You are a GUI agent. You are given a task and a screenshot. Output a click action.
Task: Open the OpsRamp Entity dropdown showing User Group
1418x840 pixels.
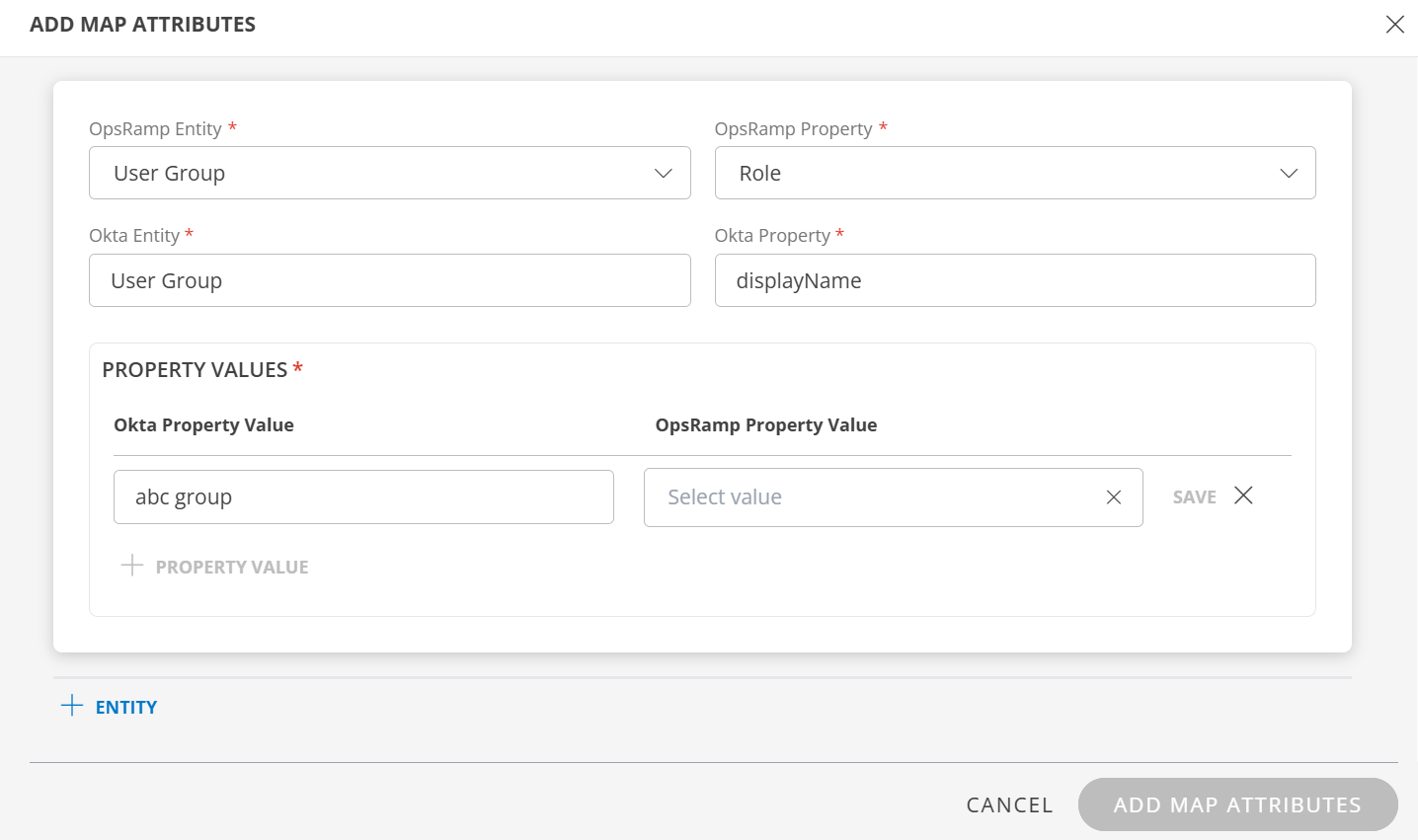click(390, 173)
